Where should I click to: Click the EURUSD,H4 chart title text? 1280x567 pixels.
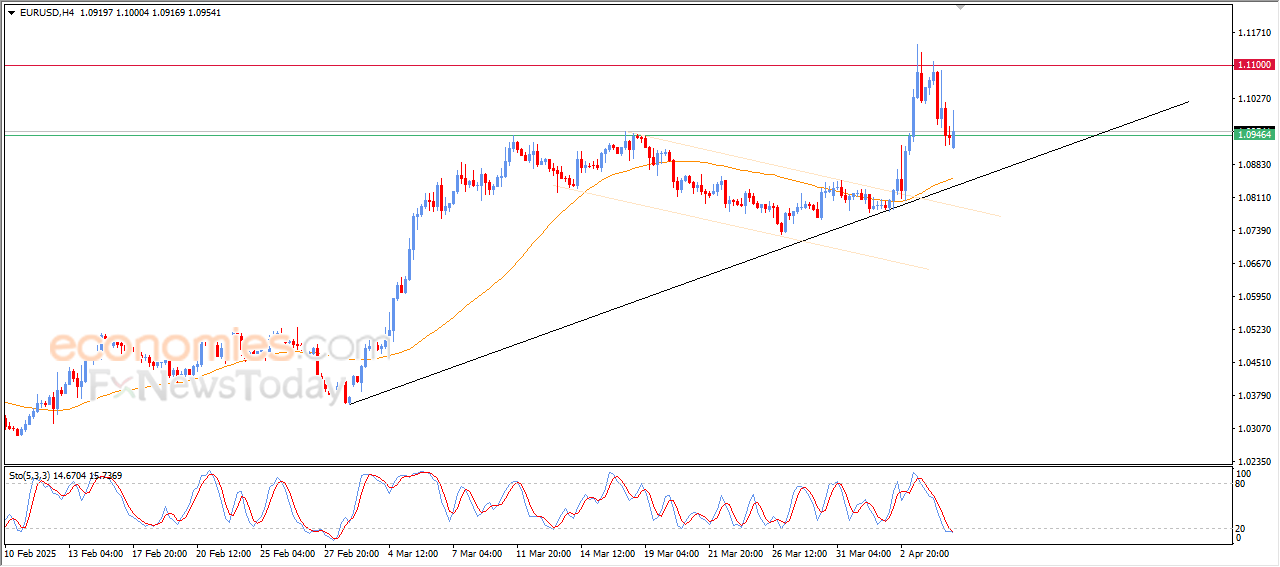click(46, 13)
